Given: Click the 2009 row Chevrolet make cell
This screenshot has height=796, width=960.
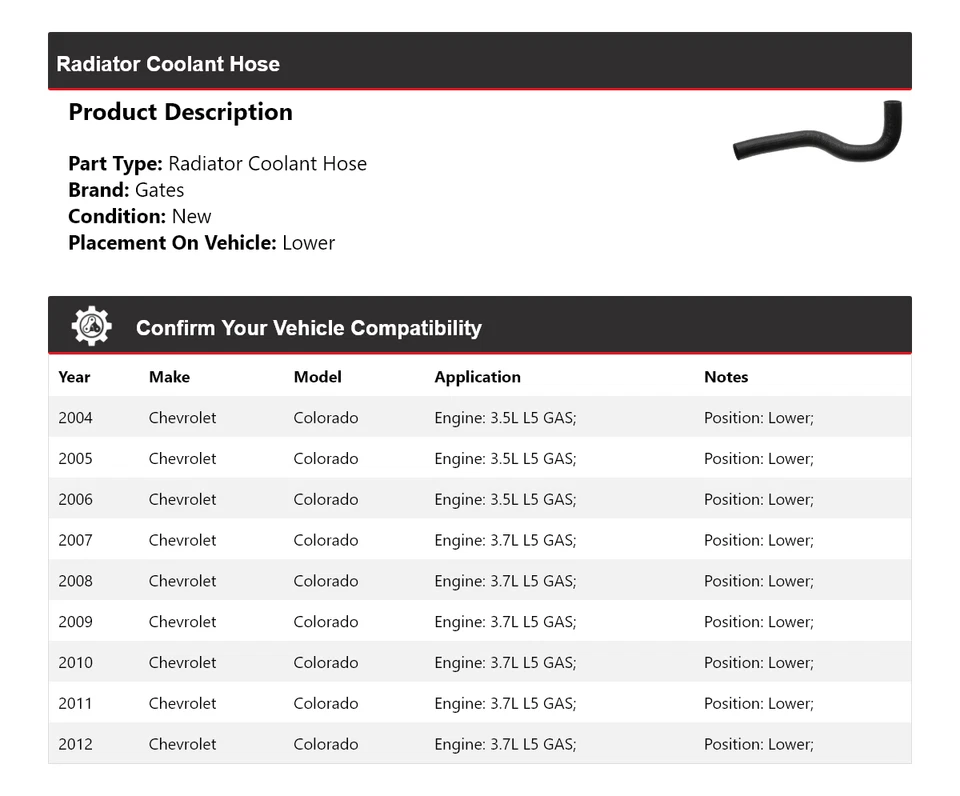Looking at the screenshot, I should (x=182, y=622).
